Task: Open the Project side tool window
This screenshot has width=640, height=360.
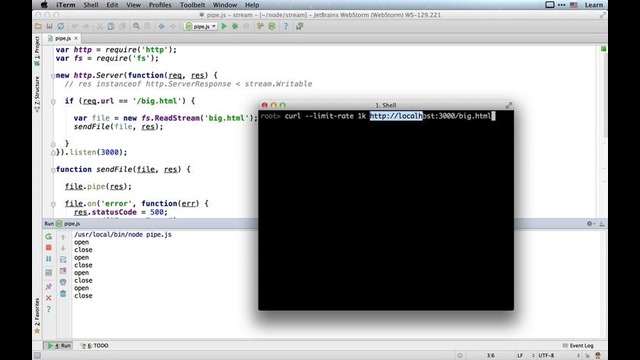Action: [x=37, y=51]
